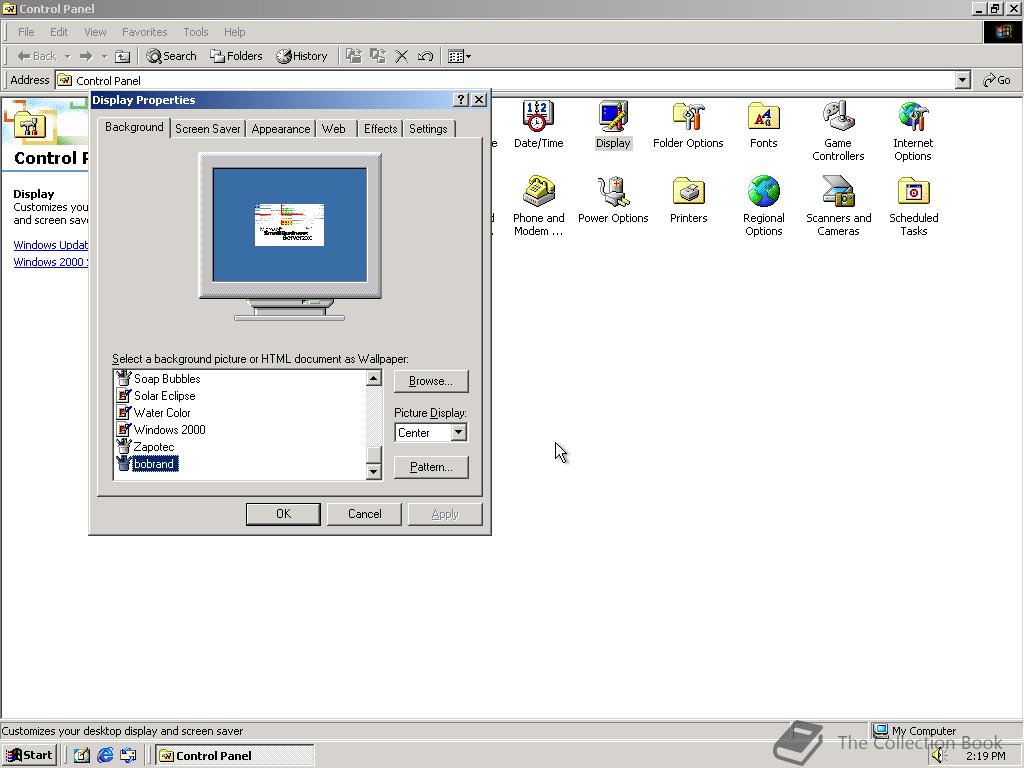The width and height of the screenshot is (1024, 768).
Task: Click wallpaper list scroll down arrow
Action: 374,471
